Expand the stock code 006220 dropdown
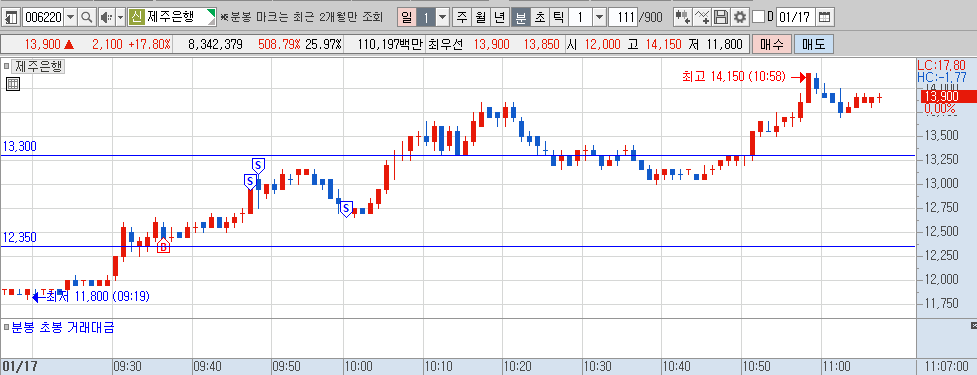977x375 pixels. (70, 17)
